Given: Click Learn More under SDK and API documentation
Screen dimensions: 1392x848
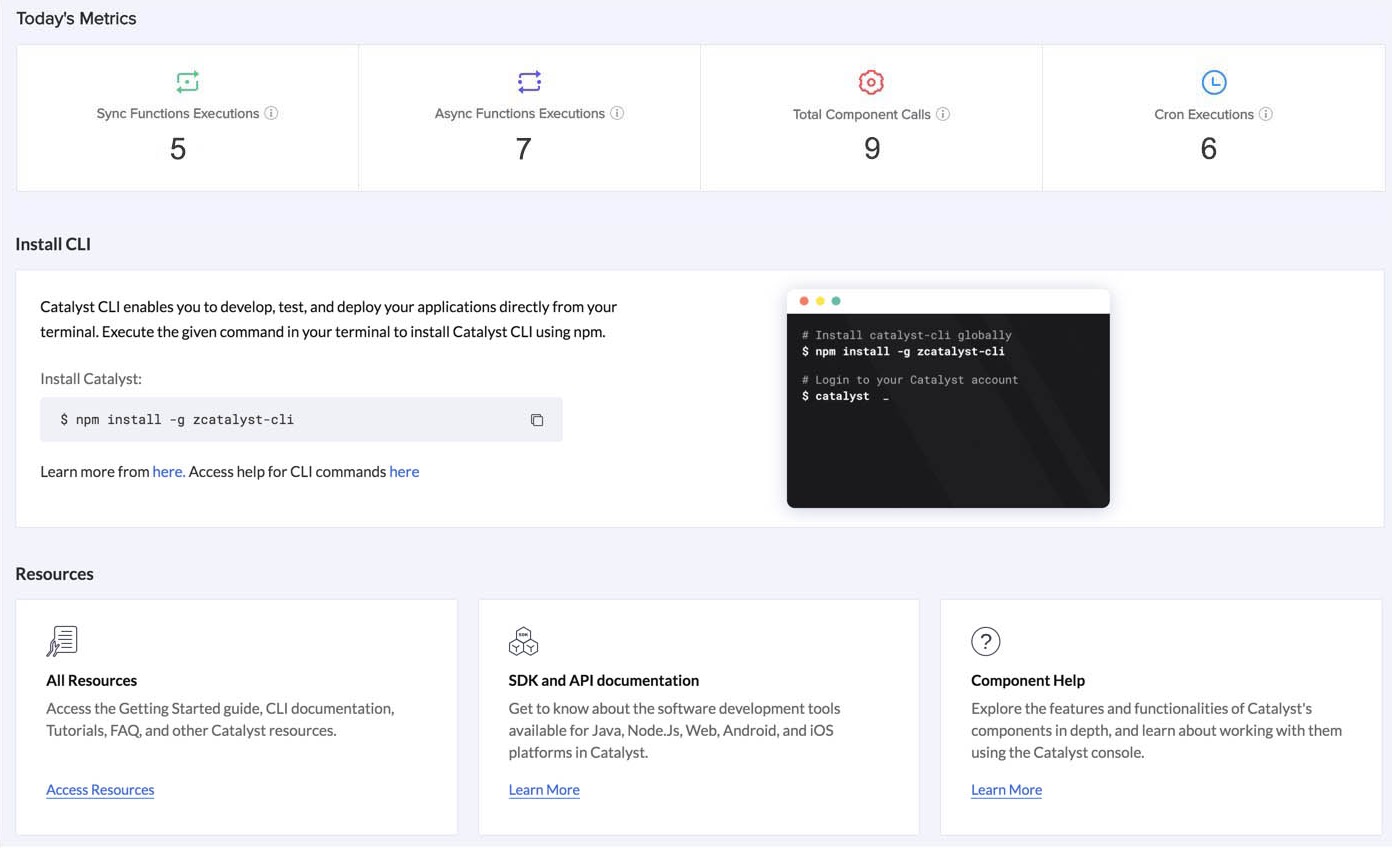Looking at the screenshot, I should click(x=544, y=790).
